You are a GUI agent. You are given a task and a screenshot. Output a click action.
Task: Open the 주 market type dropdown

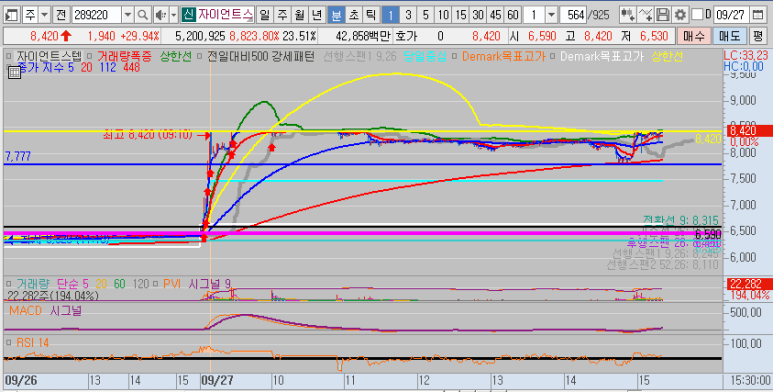(x=44, y=15)
